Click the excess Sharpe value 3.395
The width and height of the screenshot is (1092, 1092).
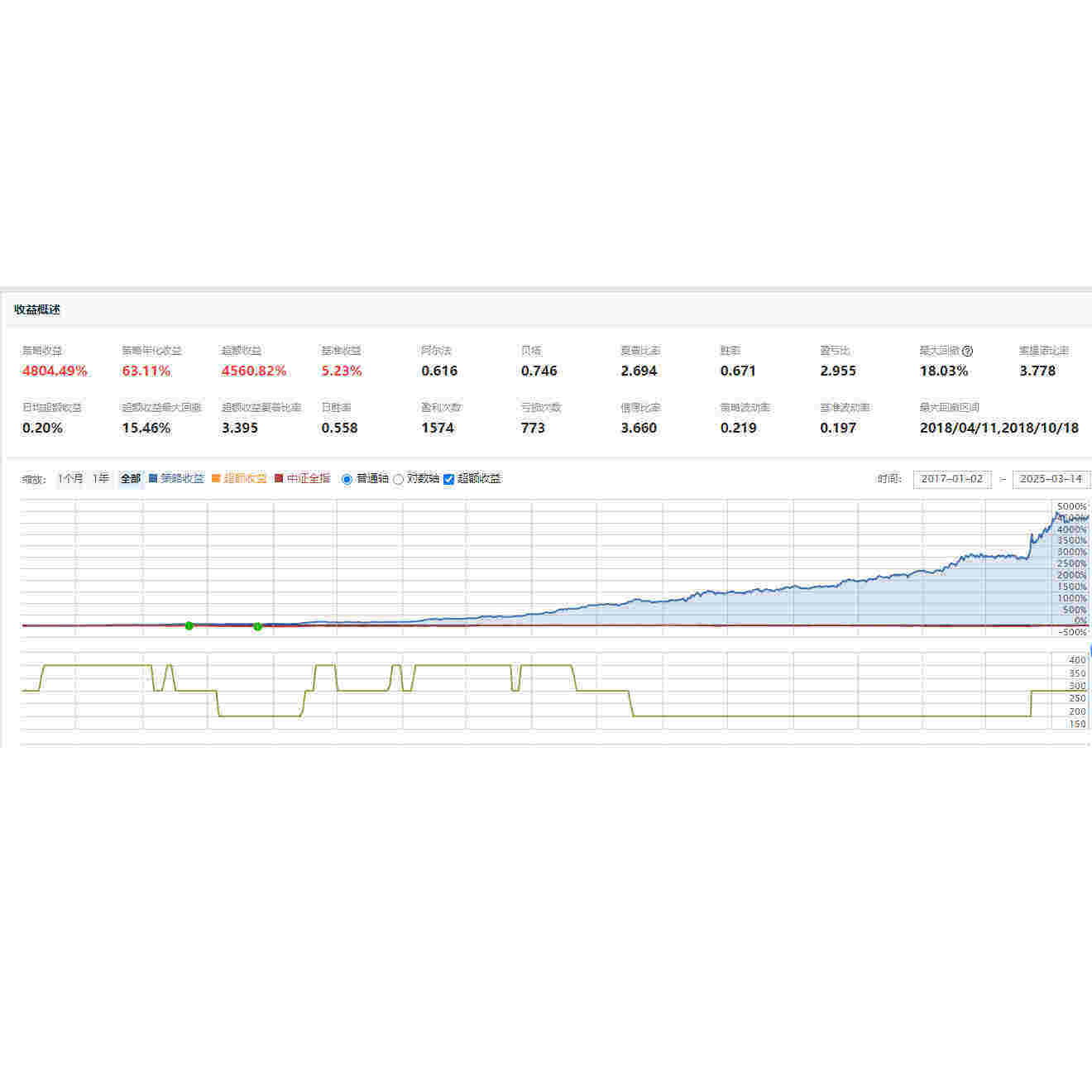click(240, 429)
